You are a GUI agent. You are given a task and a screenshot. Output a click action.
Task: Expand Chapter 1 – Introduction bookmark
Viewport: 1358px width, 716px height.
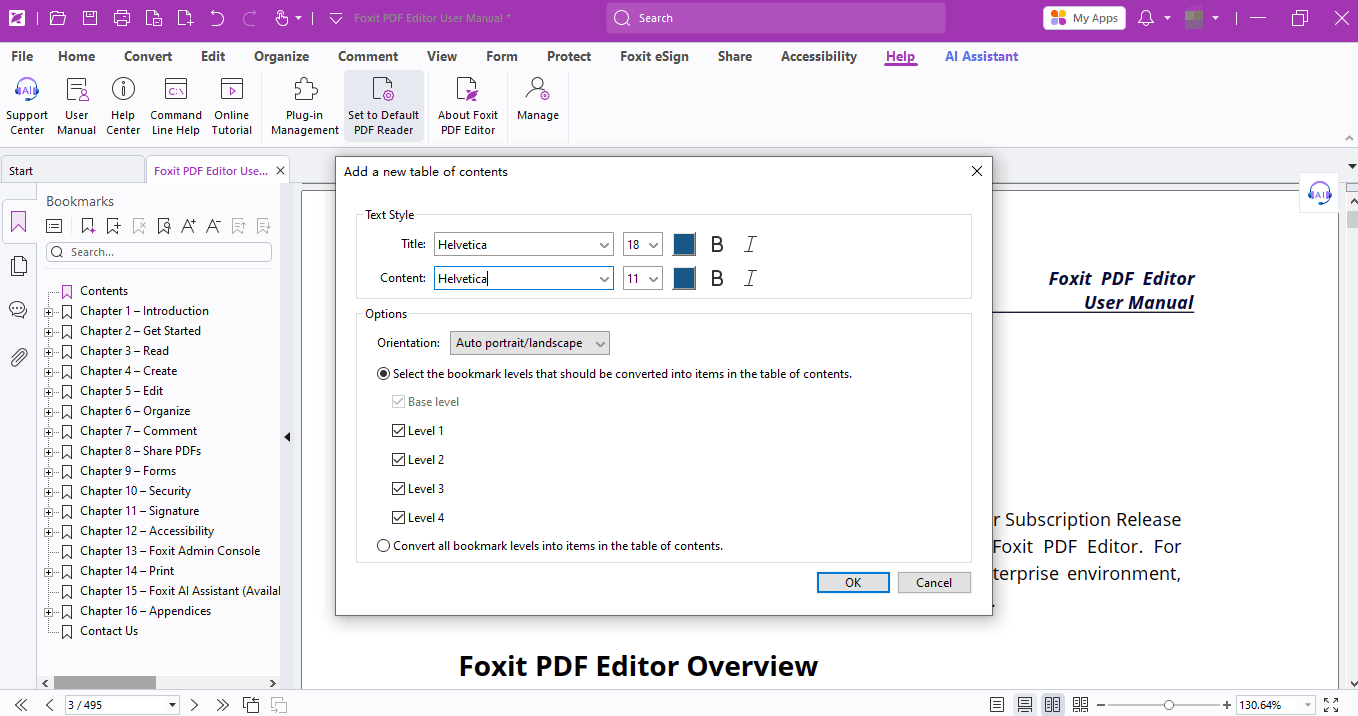(49, 311)
